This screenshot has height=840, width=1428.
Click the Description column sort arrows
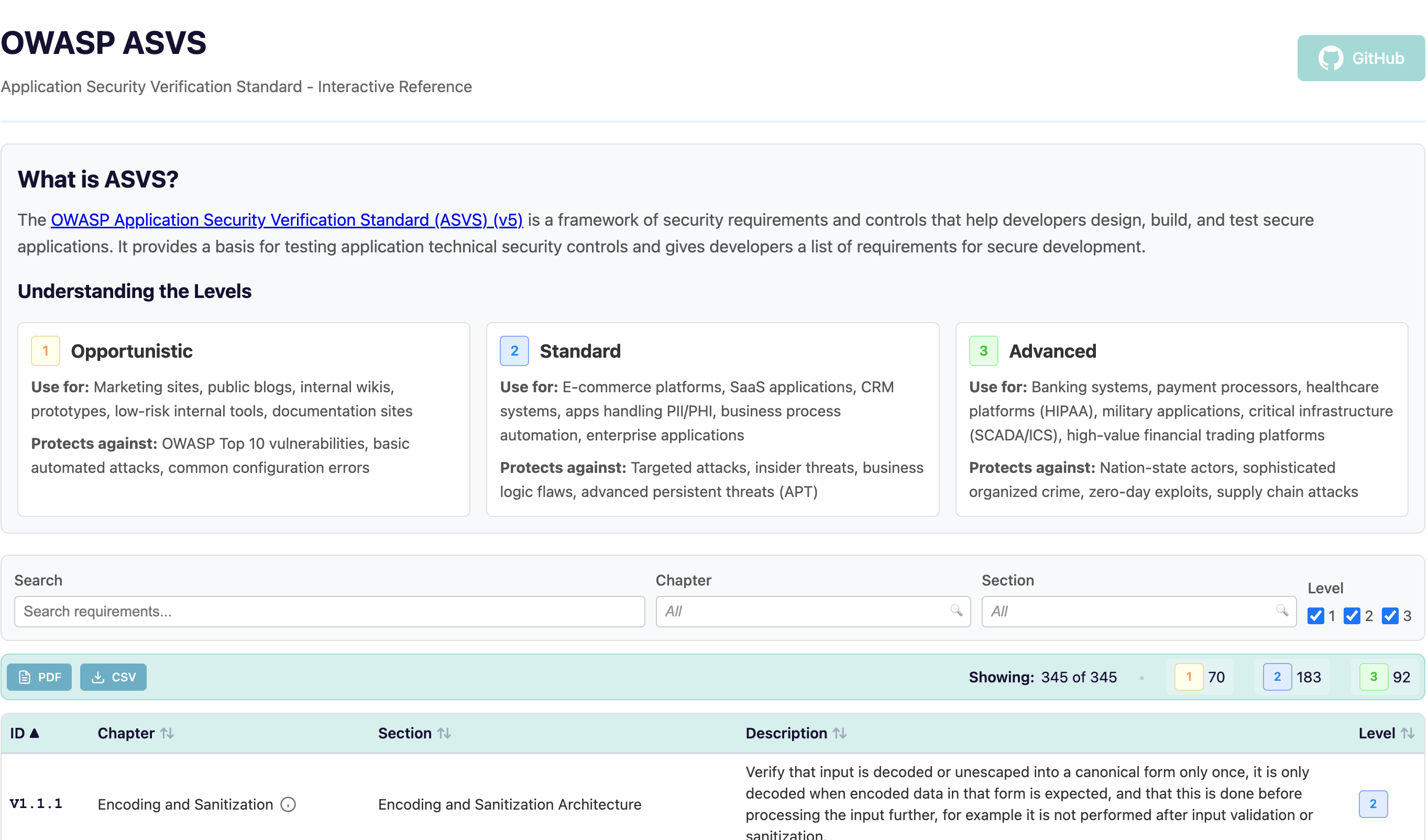(840, 733)
